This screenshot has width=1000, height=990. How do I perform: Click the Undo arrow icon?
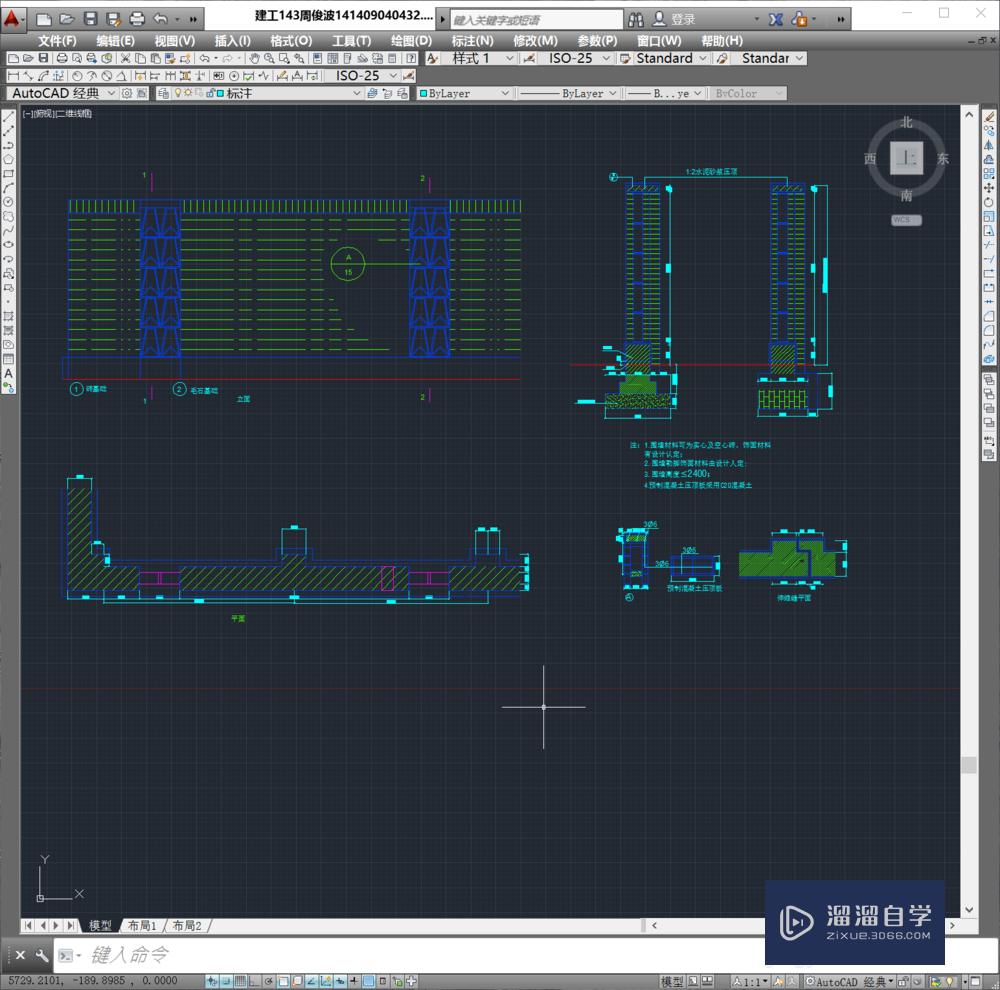click(205, 58)
